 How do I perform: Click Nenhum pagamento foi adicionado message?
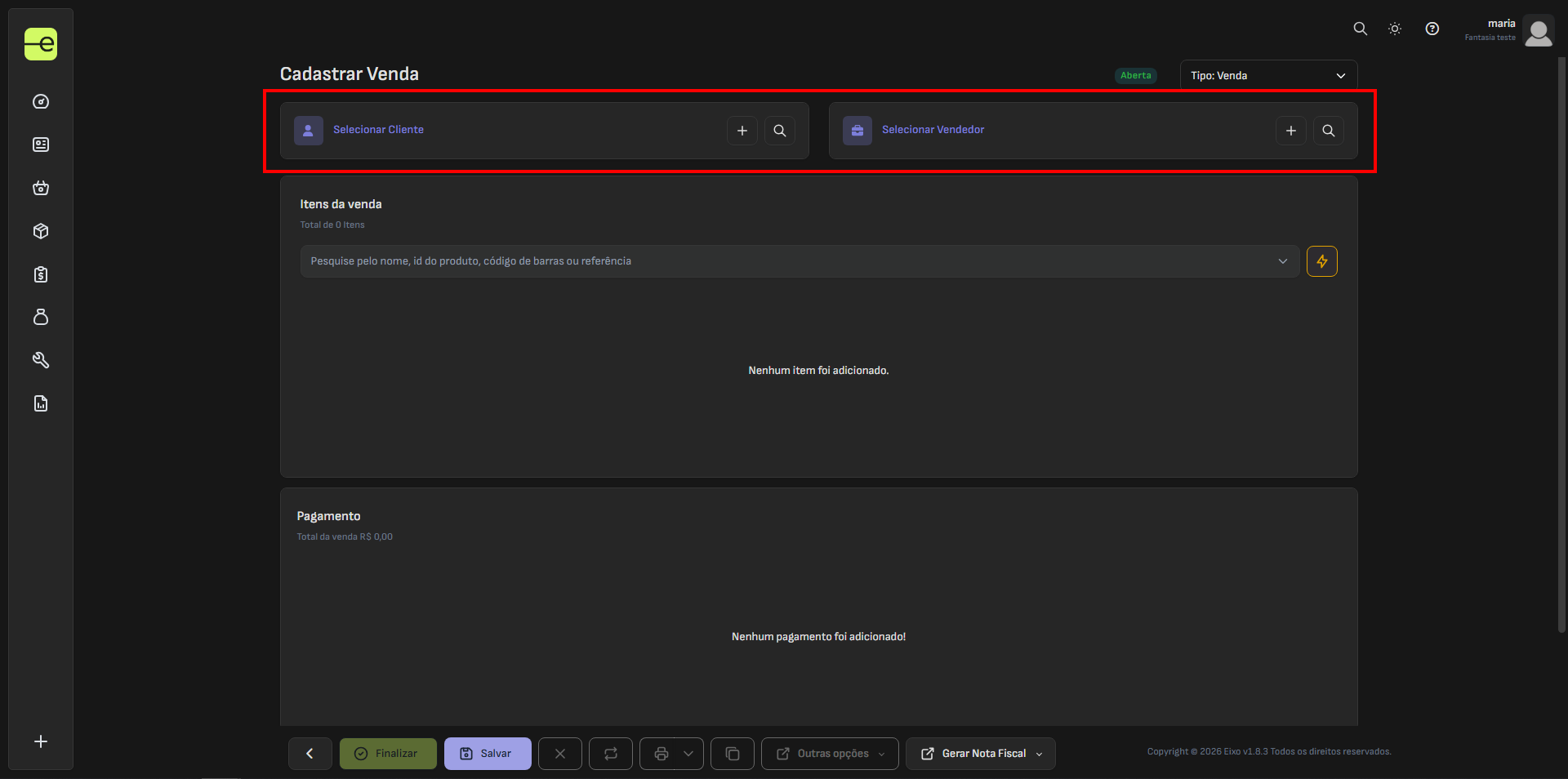tap(818, 637)
